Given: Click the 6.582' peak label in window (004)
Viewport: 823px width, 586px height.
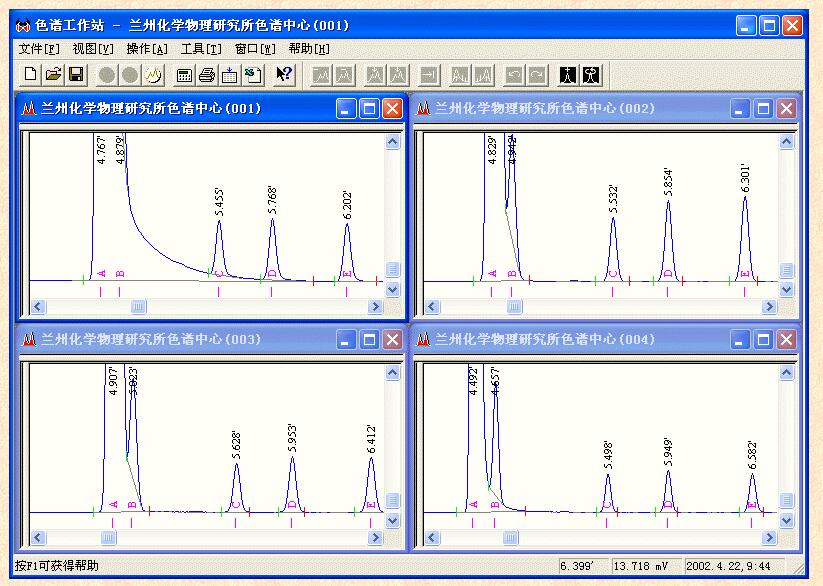Looking at the screenshot, I should 752,455.
